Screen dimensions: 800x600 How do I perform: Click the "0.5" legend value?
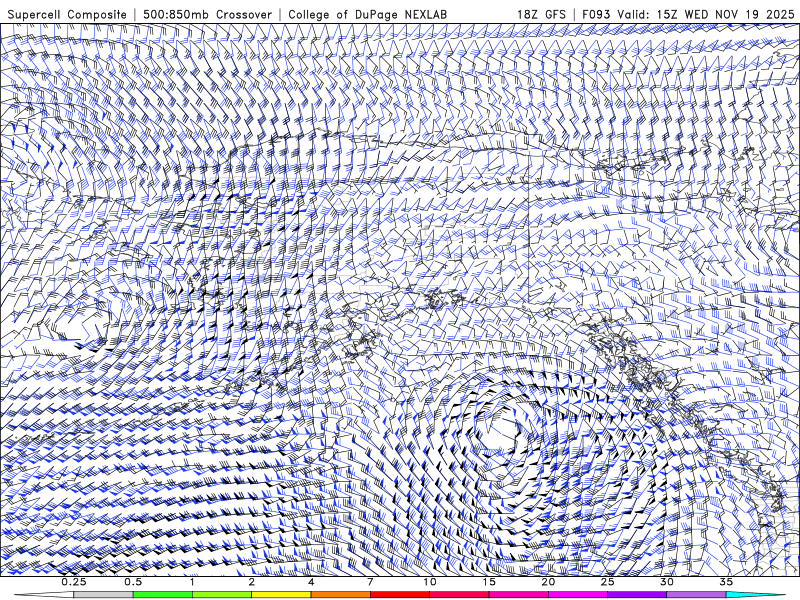[x=133, y=582]
